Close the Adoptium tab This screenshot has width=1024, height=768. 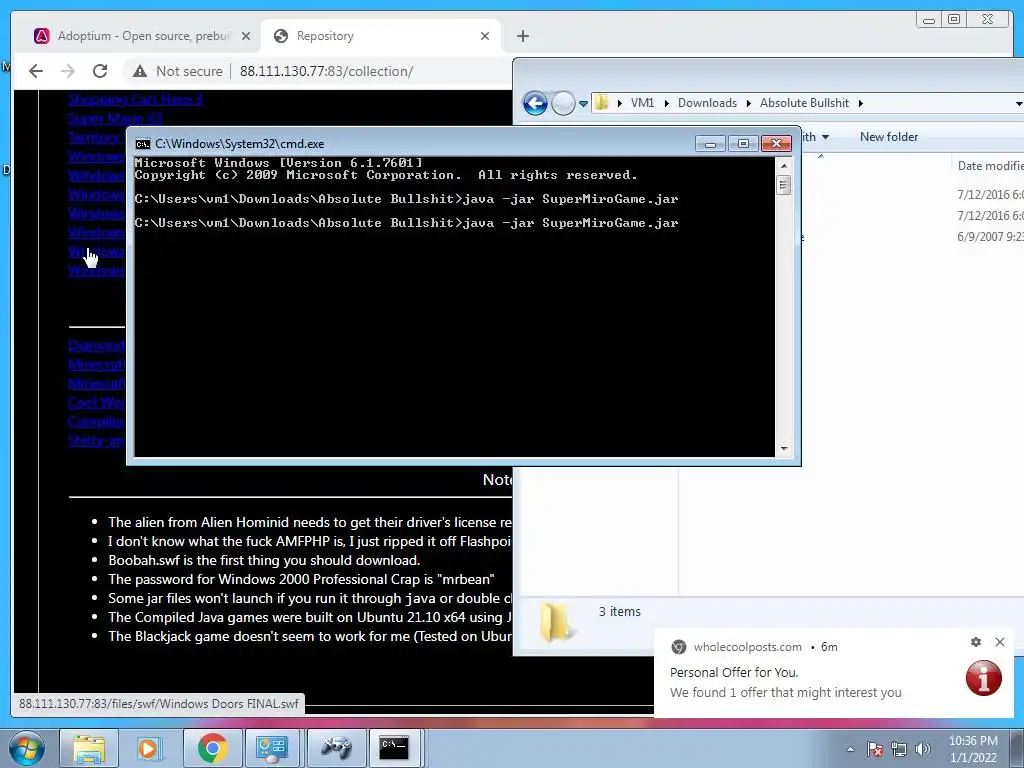click(x=246, y=36)
